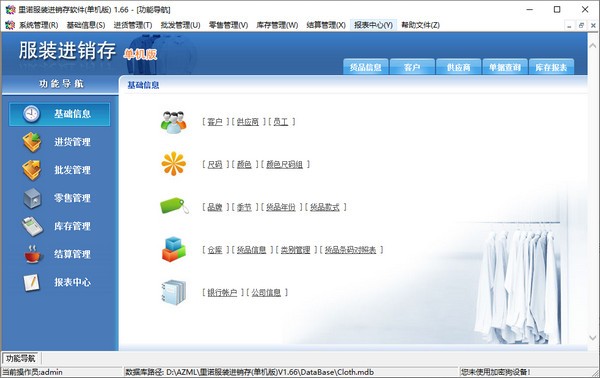Open the 员工 link

281,122
